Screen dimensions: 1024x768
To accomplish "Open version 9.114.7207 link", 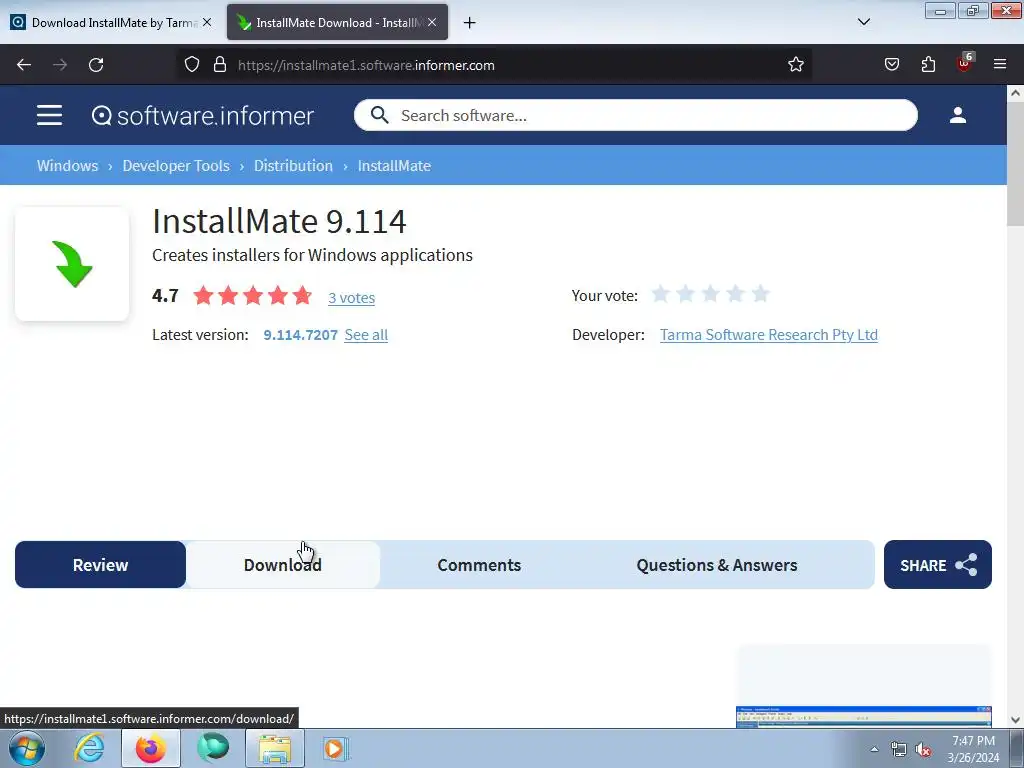I will click(x=300, y=335).
